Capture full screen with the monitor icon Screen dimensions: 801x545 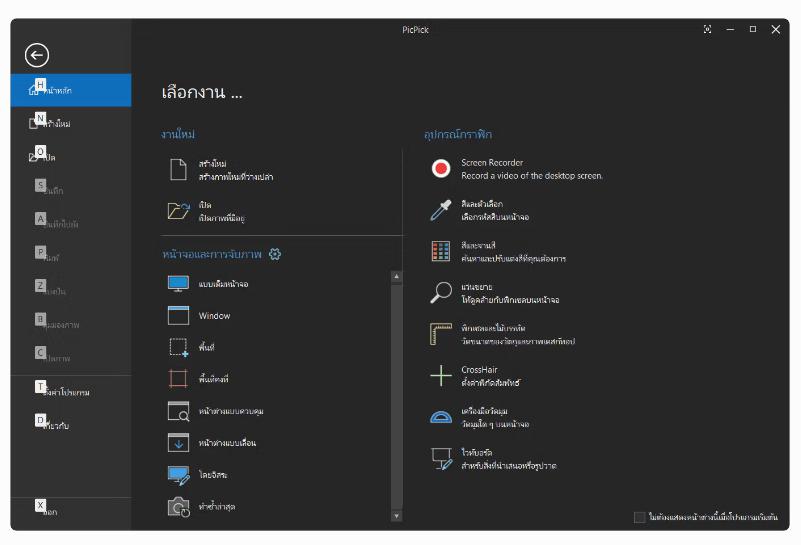pos(179,284)
